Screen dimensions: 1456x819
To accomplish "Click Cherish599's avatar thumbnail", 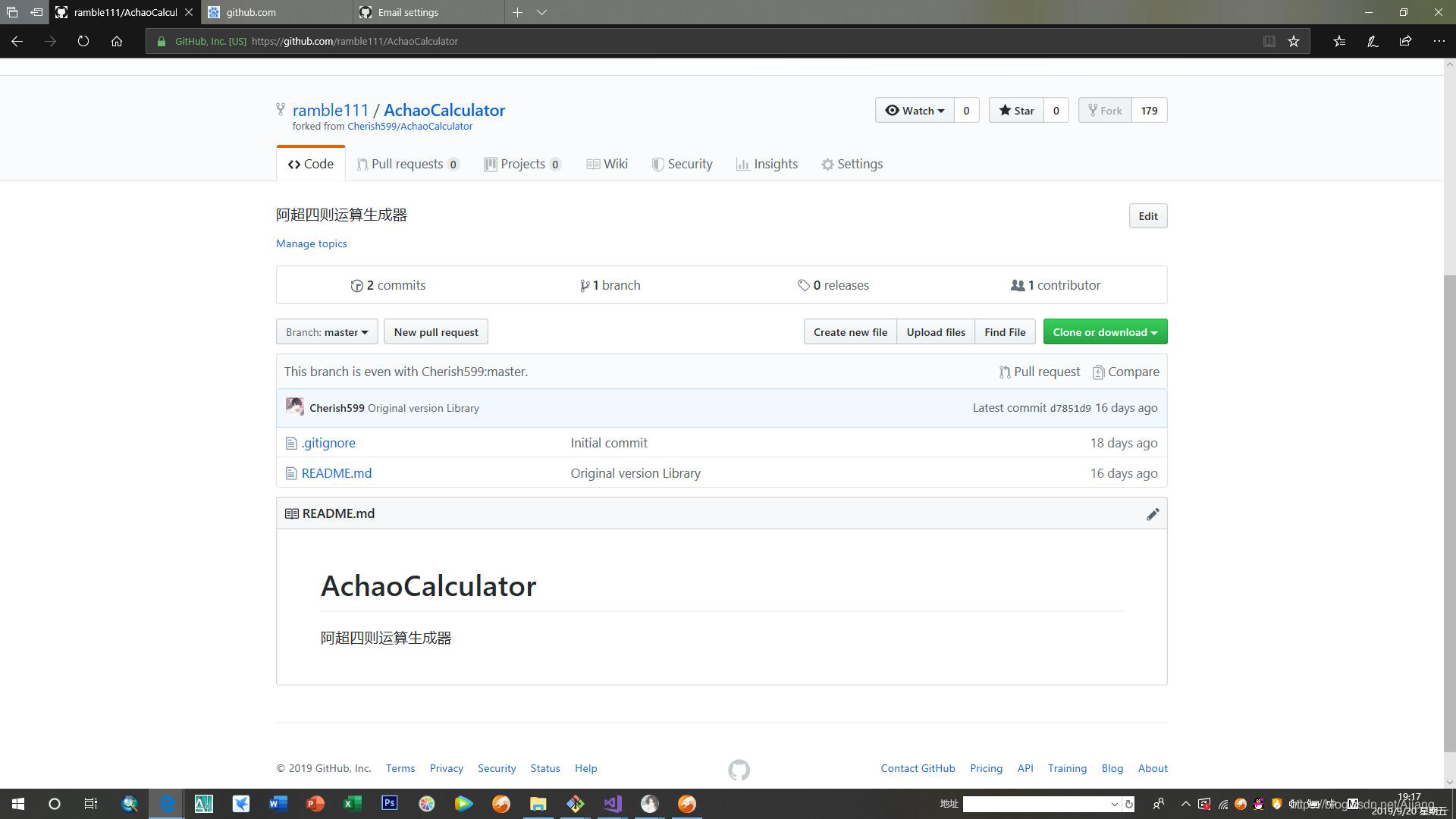I will click(294, 407).
